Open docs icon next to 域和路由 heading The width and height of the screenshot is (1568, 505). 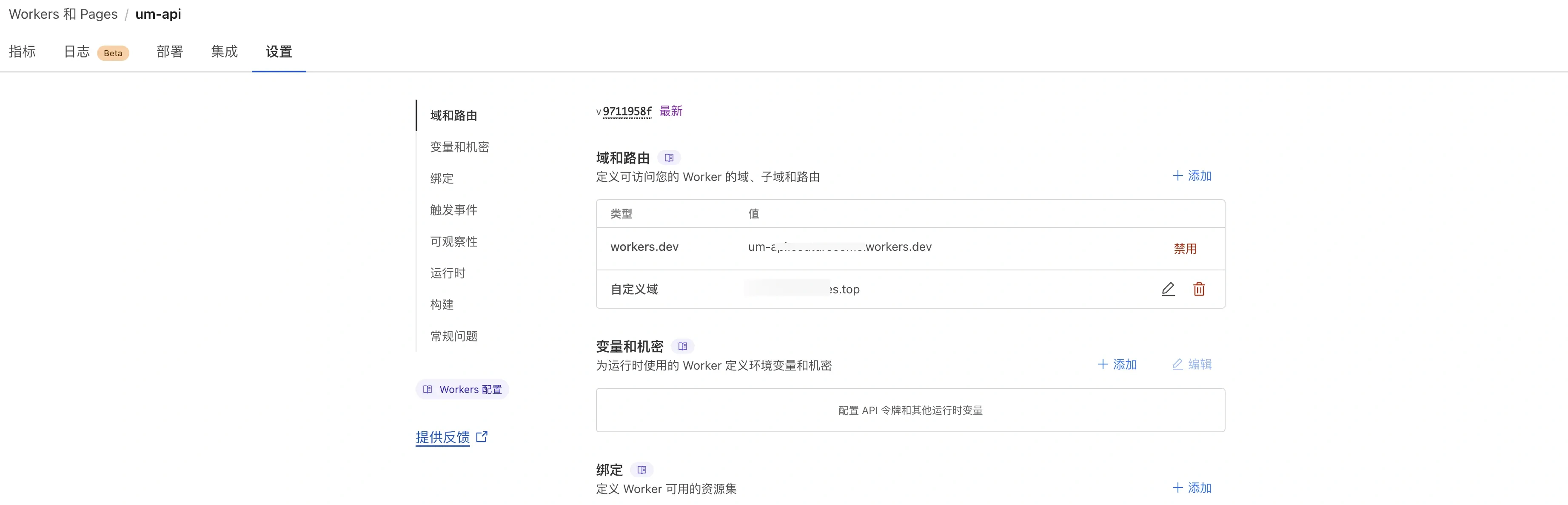click(669, 158)
